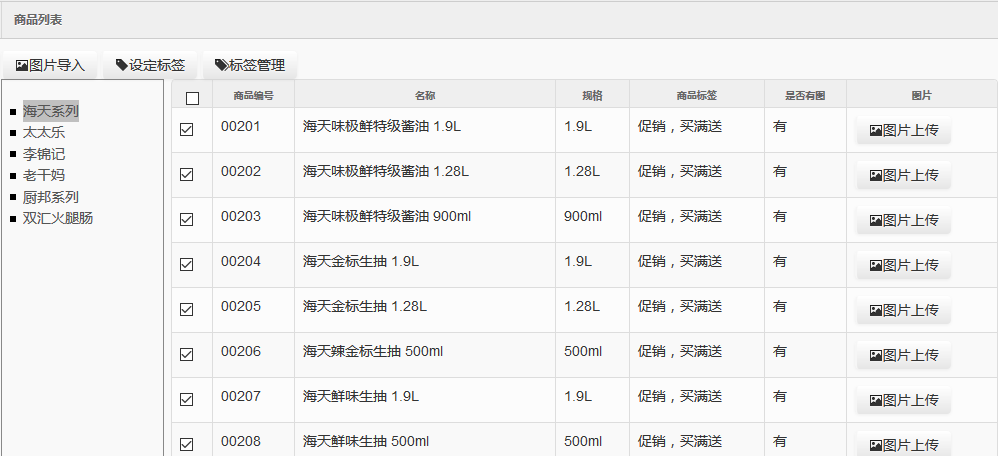Uncheck the checkbox for product 00202

pyautogui.click(x=186, y=175)
